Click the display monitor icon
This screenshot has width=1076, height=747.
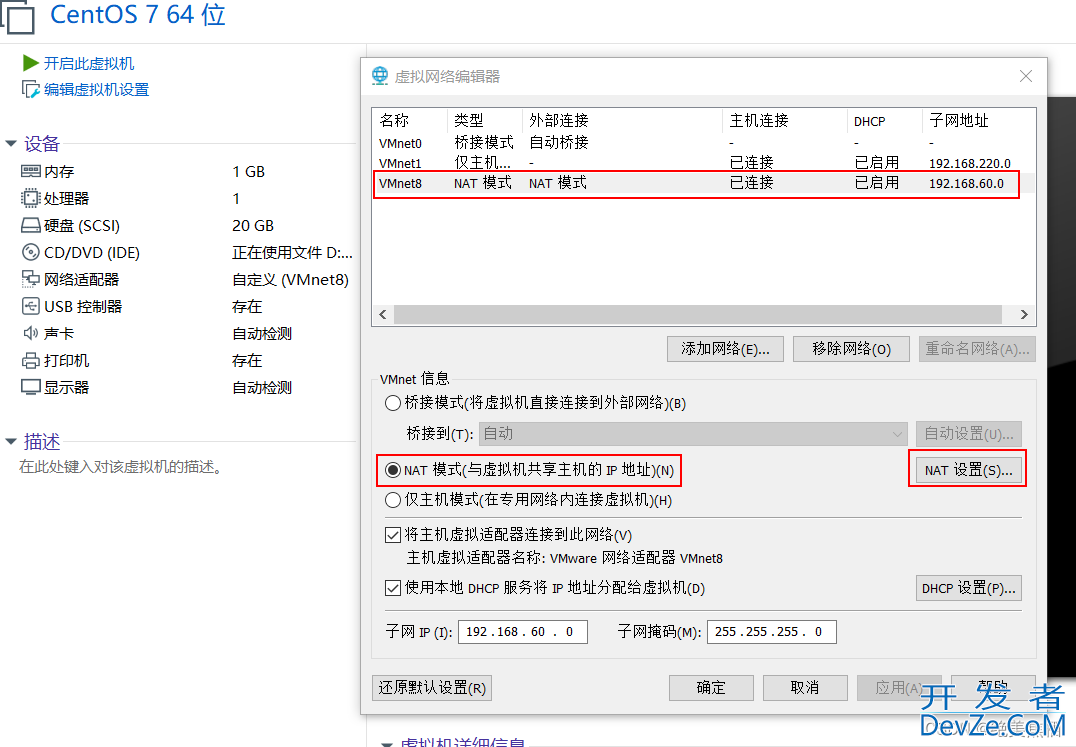(x=31, y=387)
